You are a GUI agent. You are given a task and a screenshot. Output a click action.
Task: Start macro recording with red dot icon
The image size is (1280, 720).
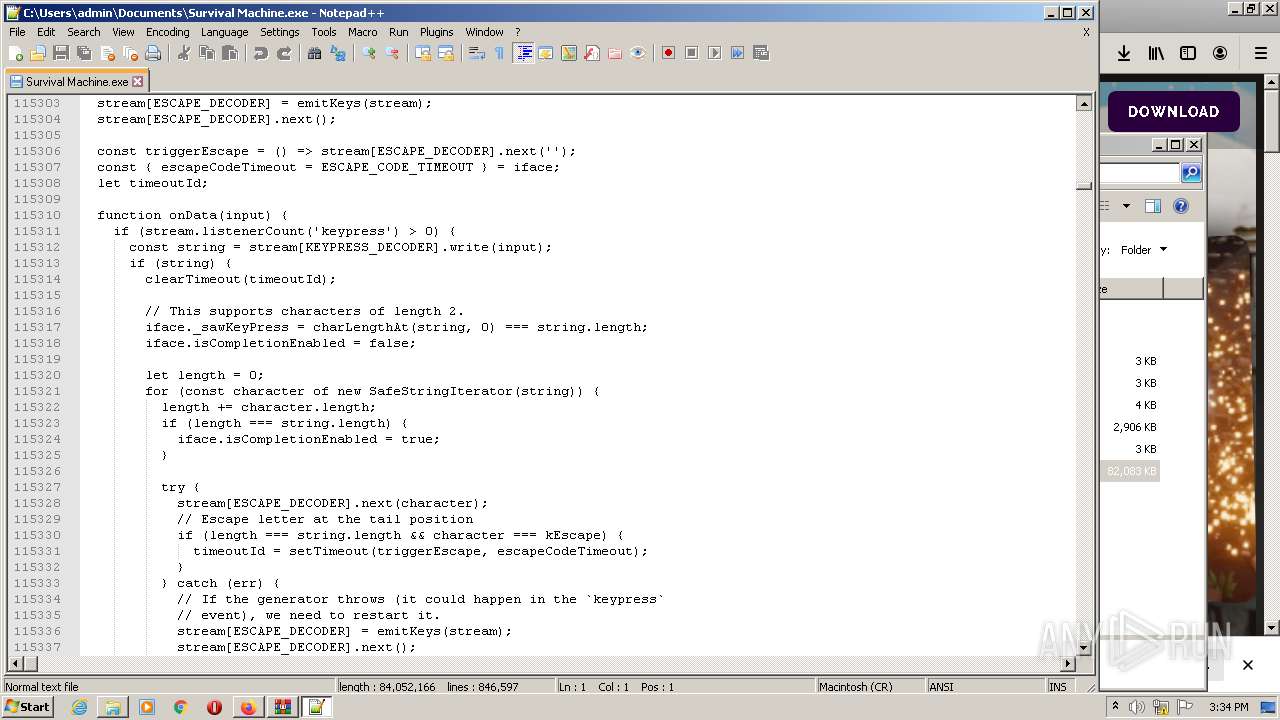pos(668,53)
